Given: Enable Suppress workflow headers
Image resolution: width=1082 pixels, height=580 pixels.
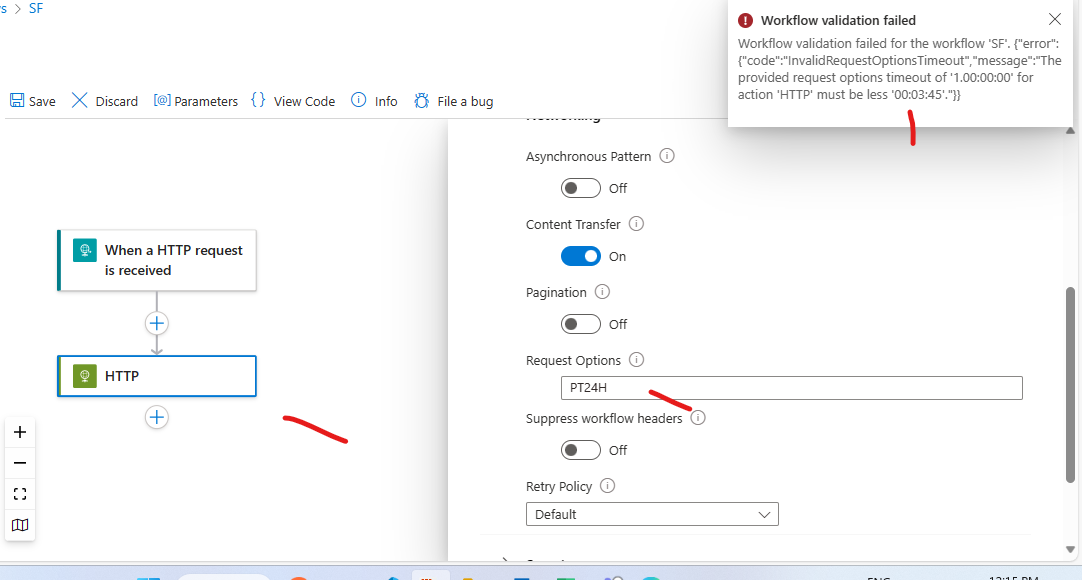Looking at the screenshot, I should tap(580, 450).
